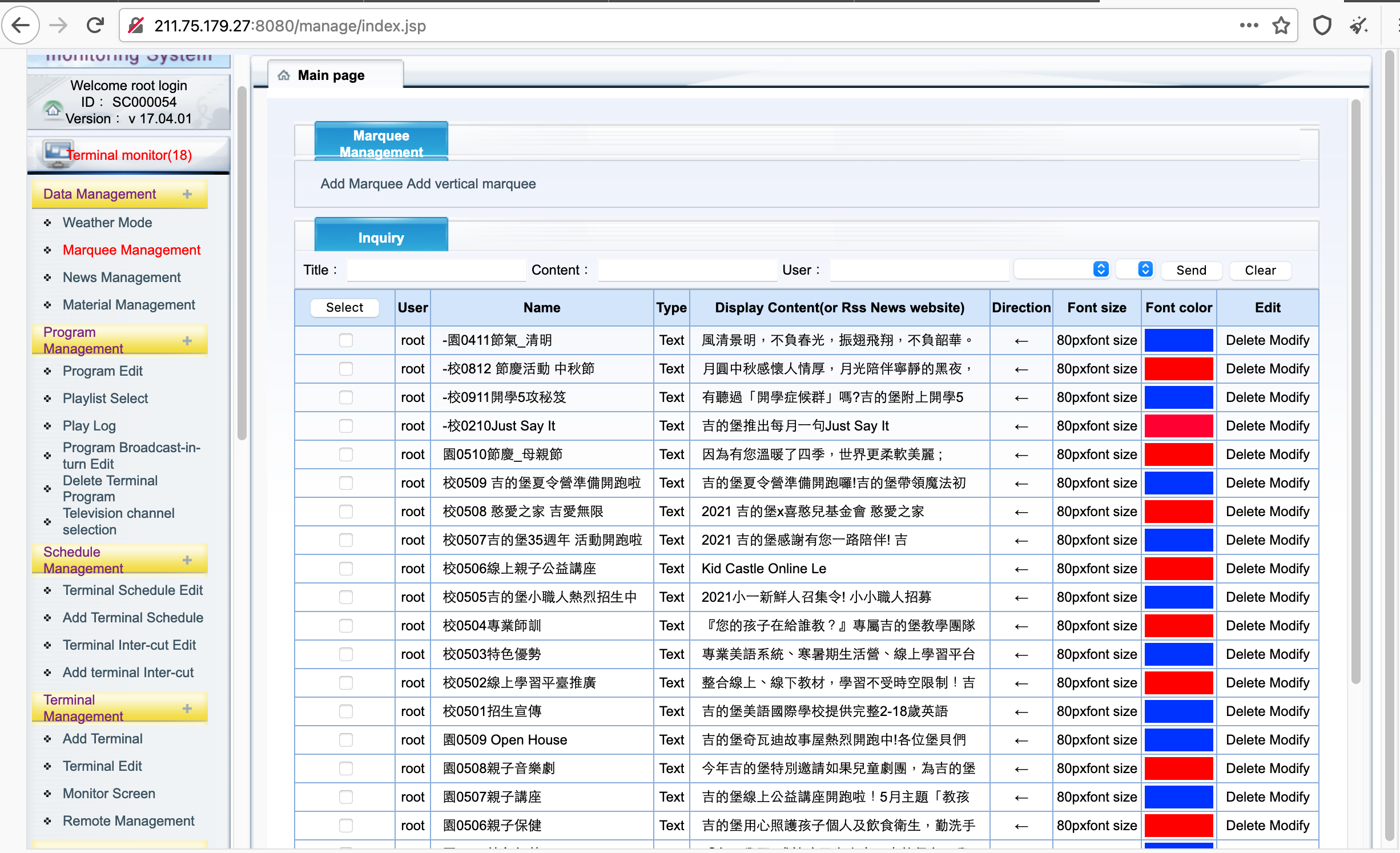Select checkbox for 校0504專業師訓 row

tap(345, 626)
